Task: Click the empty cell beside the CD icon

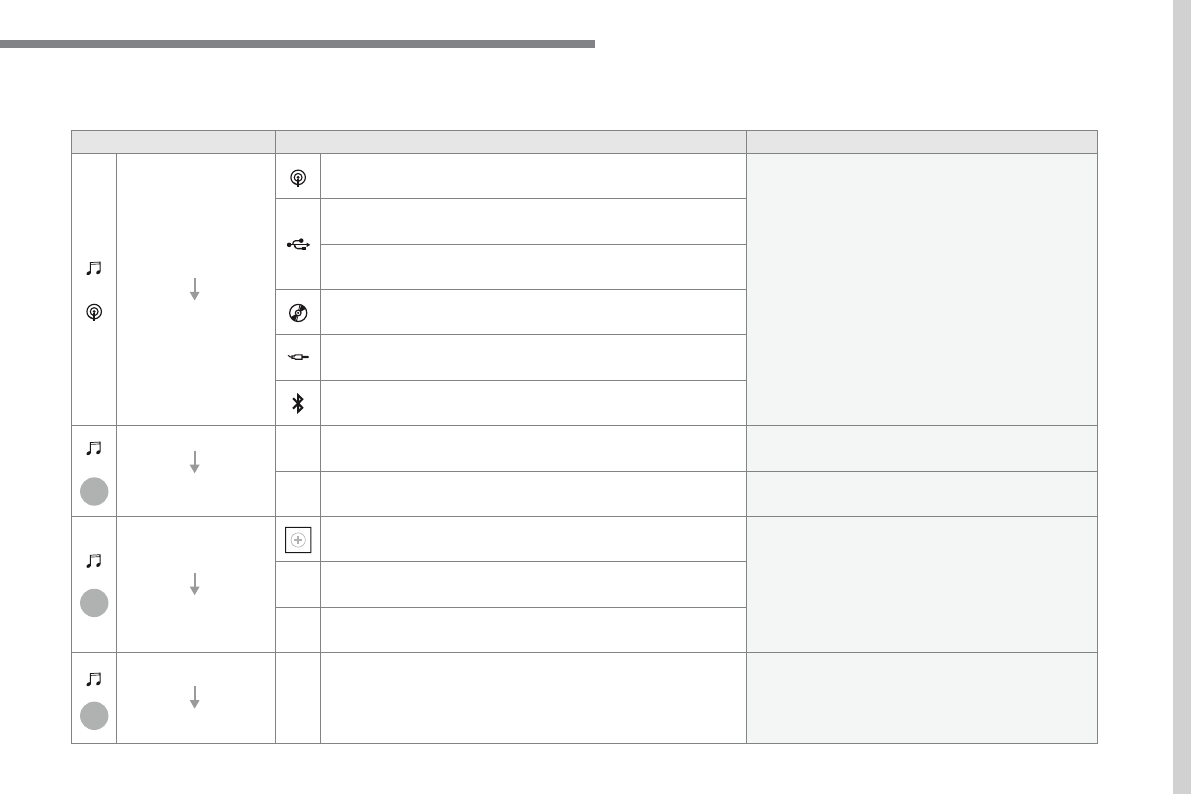Action: point(533,312)
